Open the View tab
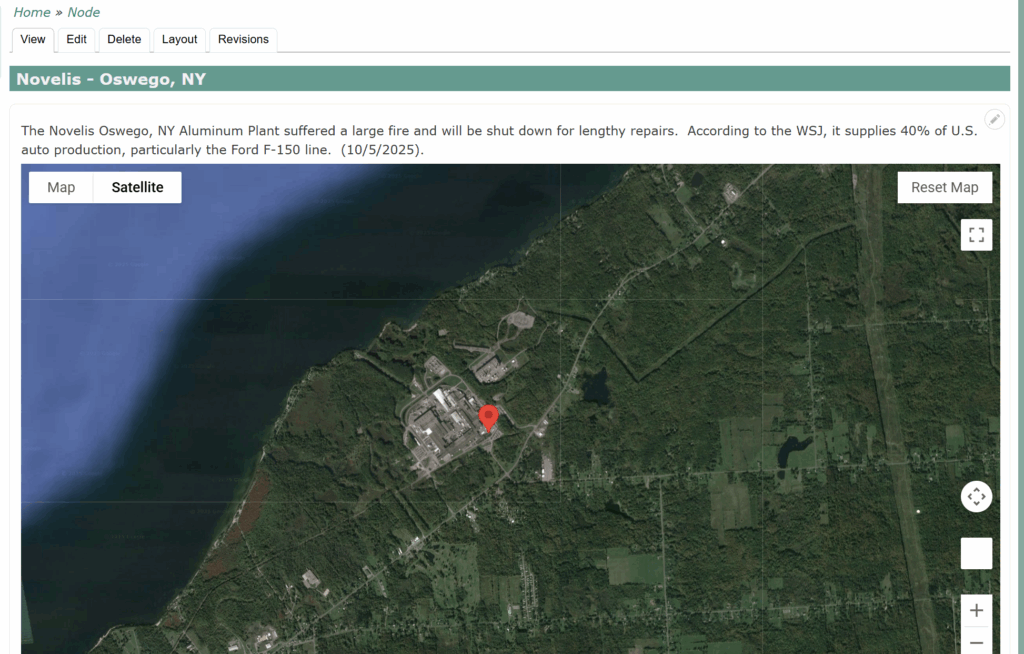The image size is (1024, 654). (33, 39)
